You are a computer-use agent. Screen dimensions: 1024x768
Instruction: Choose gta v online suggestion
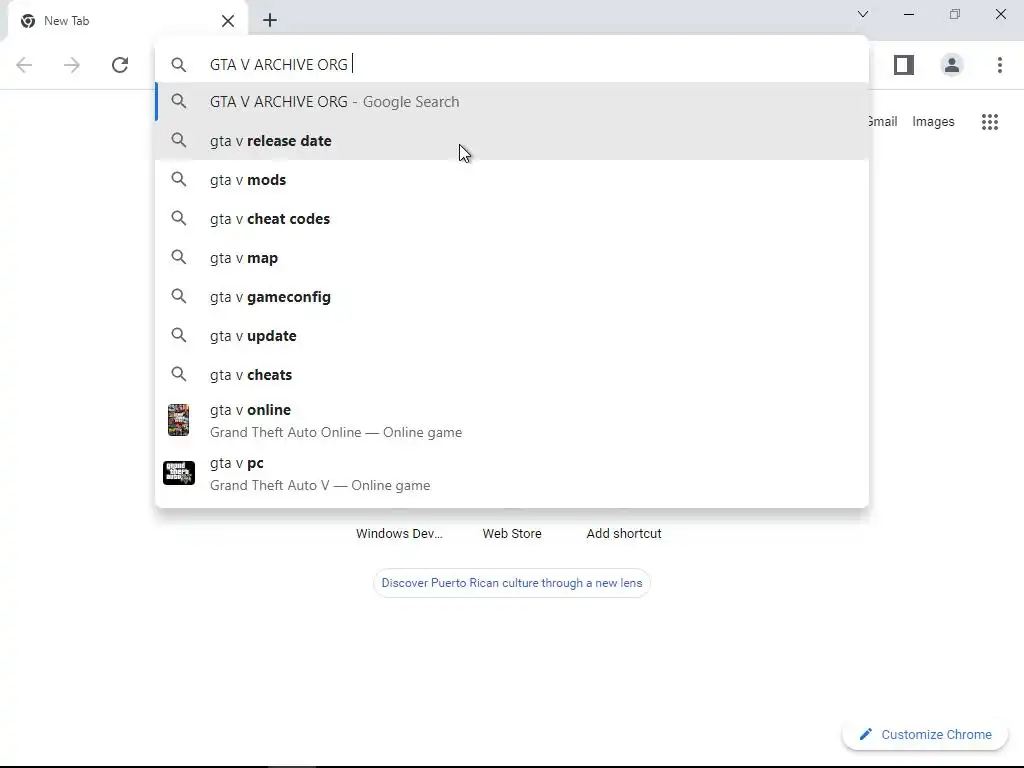point(512,421)
